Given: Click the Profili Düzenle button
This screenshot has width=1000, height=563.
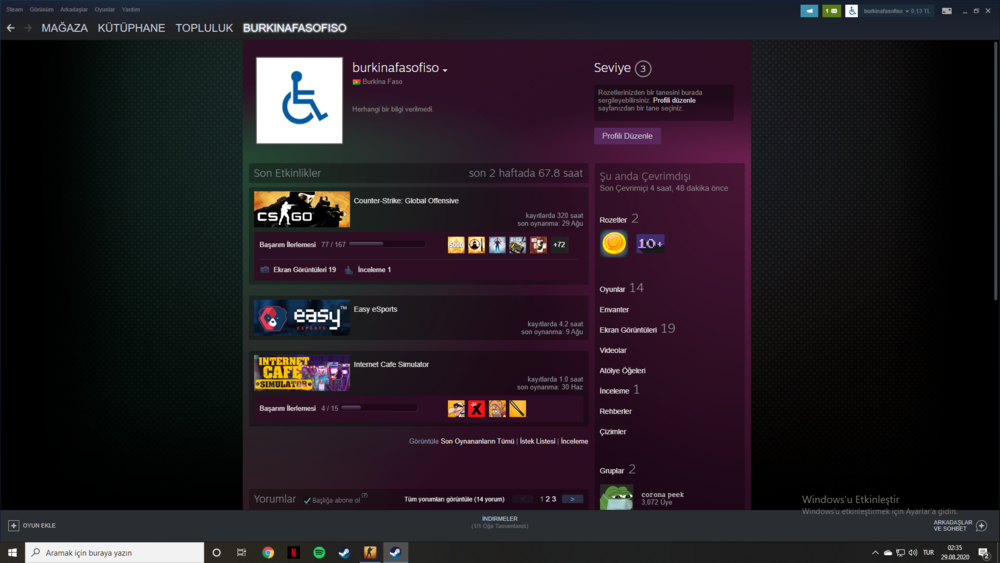Looking at the screenshot, I should tap(628, 136).
